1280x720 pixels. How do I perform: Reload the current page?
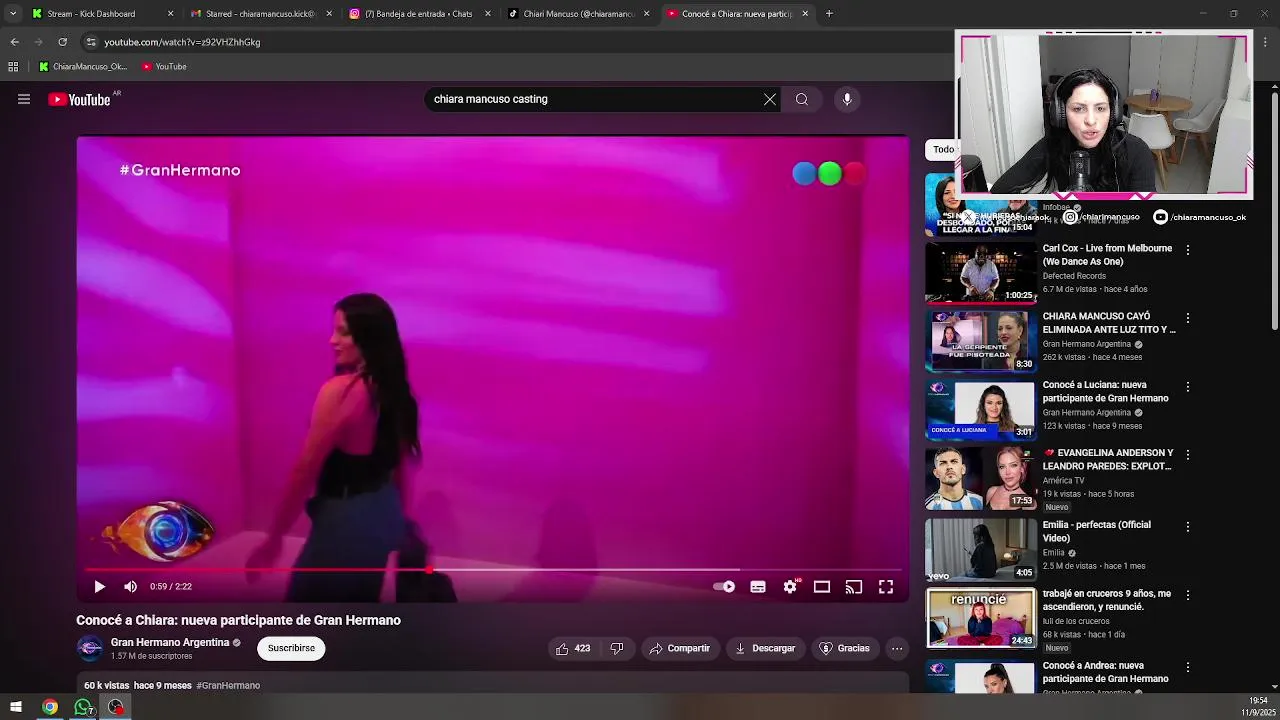(x=62, y=42)
